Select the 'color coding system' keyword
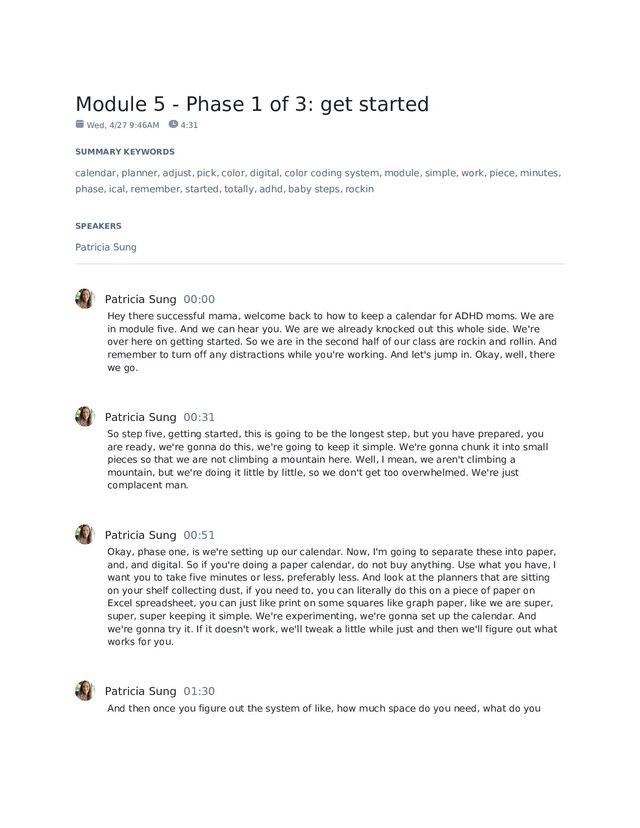This screenshot has height=828, width=640. click(x=332, y=173)
